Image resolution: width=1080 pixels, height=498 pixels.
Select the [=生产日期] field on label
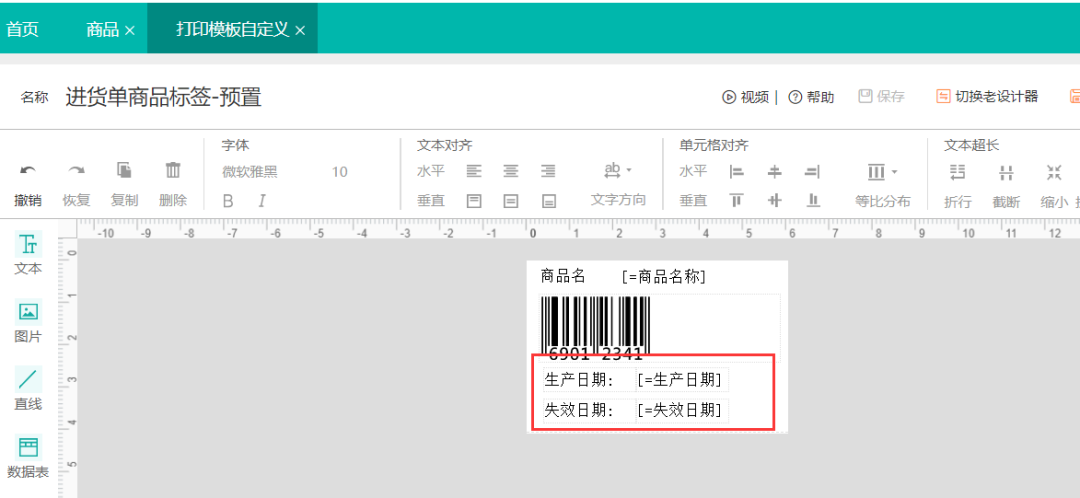[682, 380]
